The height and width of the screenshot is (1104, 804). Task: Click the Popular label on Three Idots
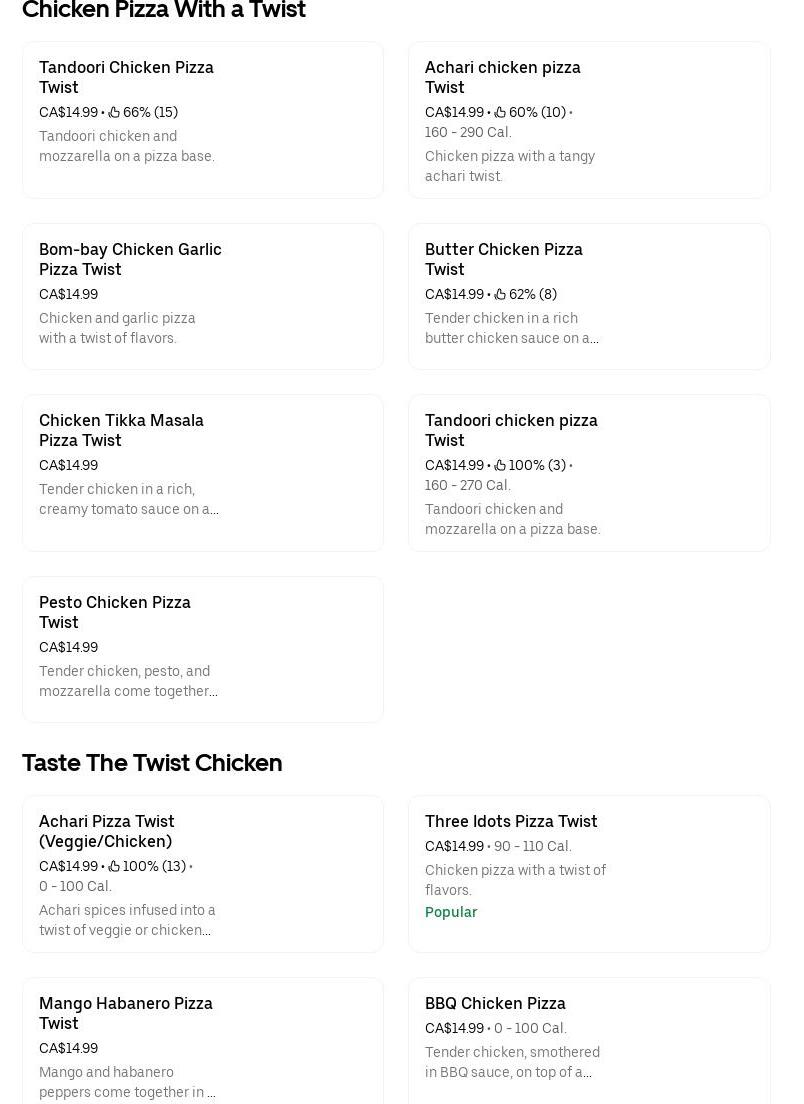pyautogui.click(x=451, y=912)
